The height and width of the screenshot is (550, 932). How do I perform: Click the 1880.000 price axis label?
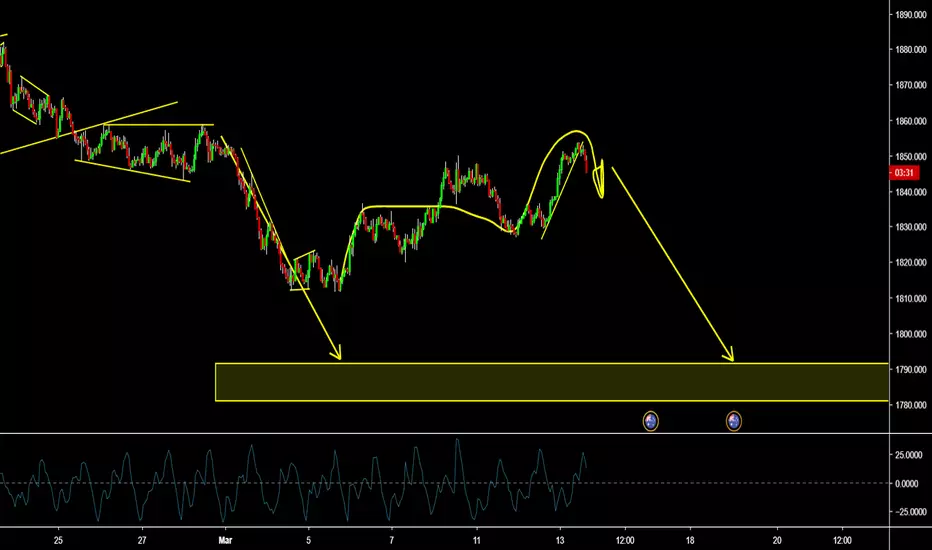click(911, 50)
